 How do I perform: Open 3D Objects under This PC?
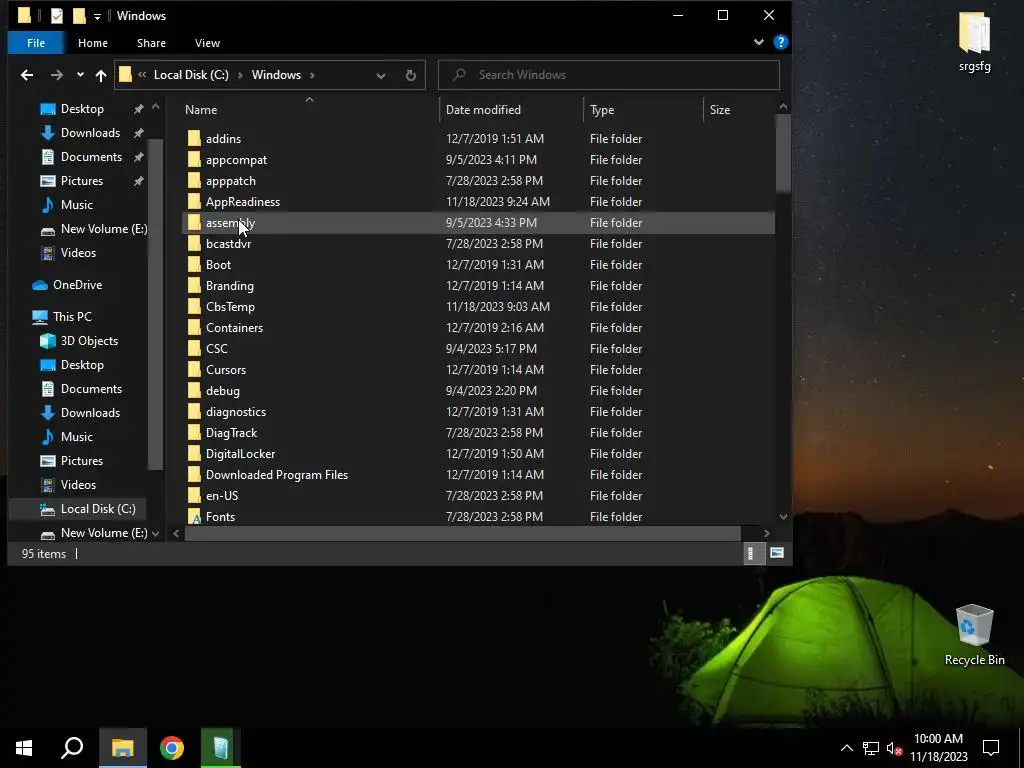tap(89, 341)
